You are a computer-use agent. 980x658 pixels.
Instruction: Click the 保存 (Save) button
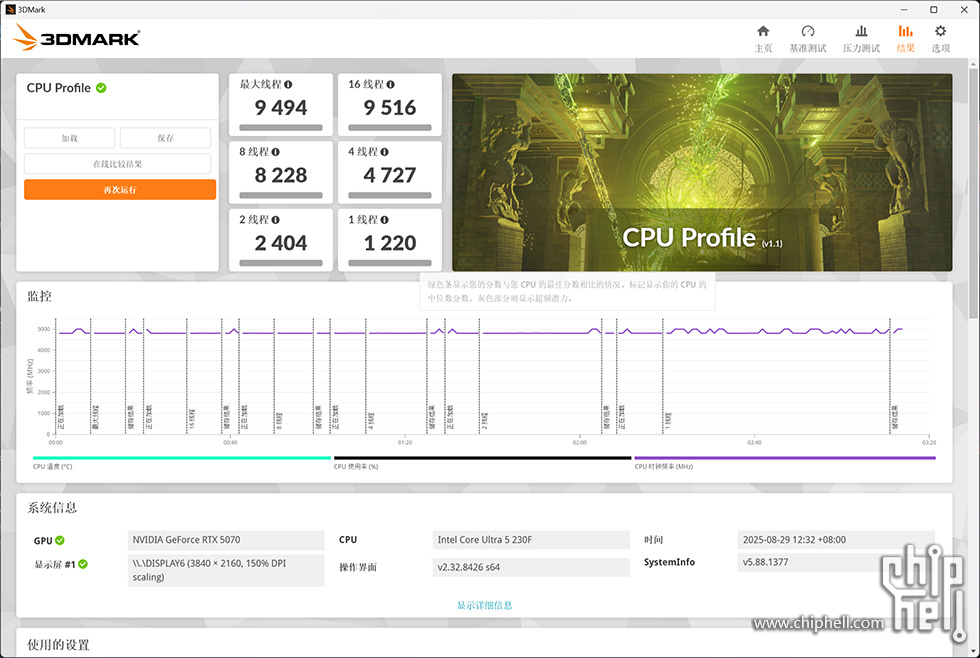point(166,138)
